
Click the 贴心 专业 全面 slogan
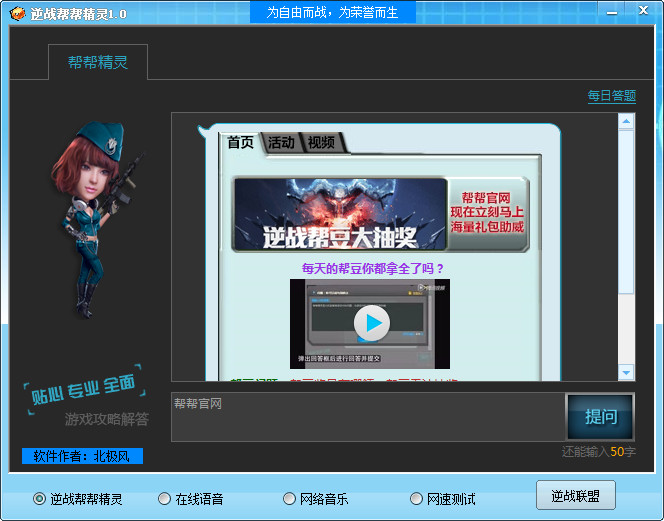[x=85, y=389]
